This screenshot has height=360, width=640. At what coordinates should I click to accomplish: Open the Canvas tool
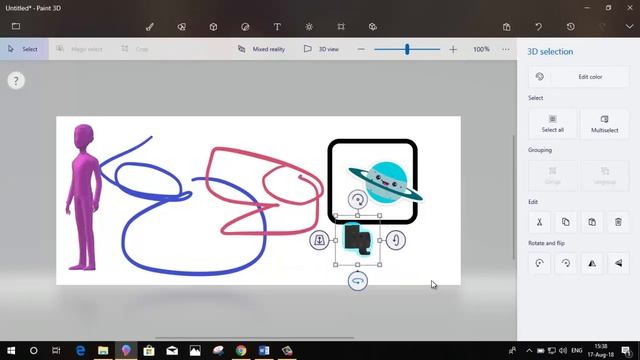[x=341, y=27]
